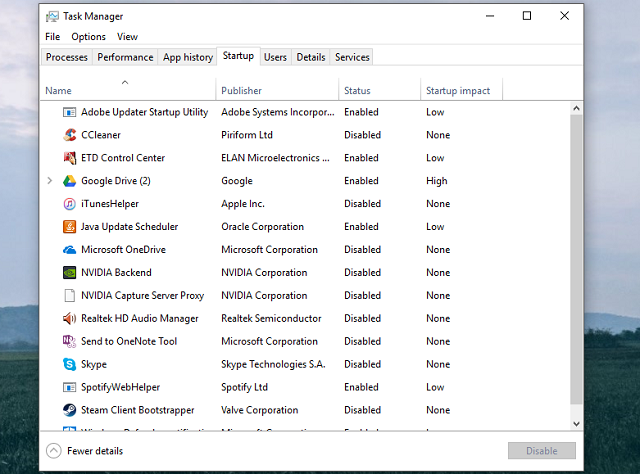Click the SpotifyWebHelper icon
Viewport: 640px width, 474px height.
click(x=69, y=387)
